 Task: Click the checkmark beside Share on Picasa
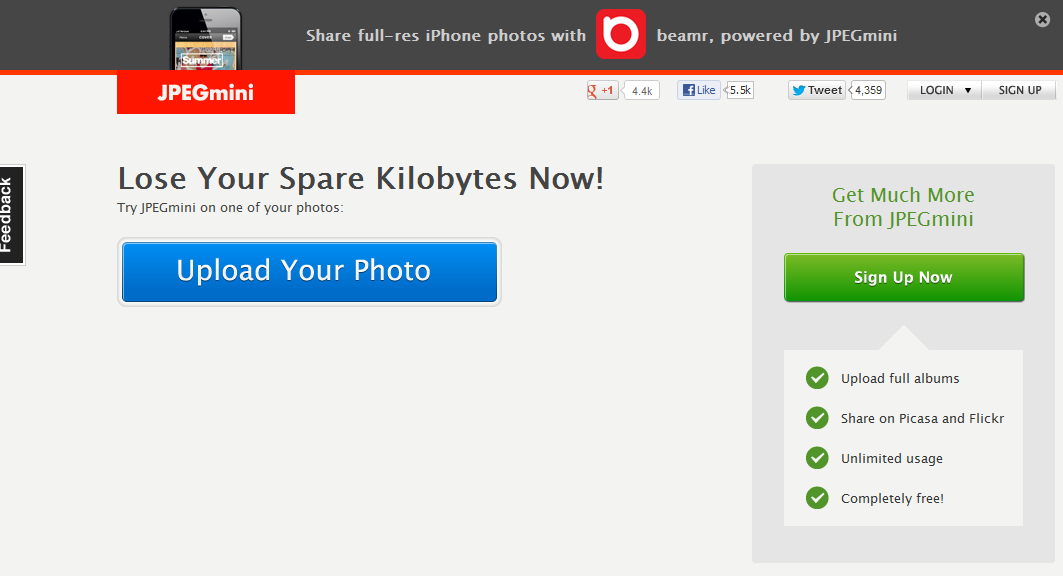click(x=817, y=418)
